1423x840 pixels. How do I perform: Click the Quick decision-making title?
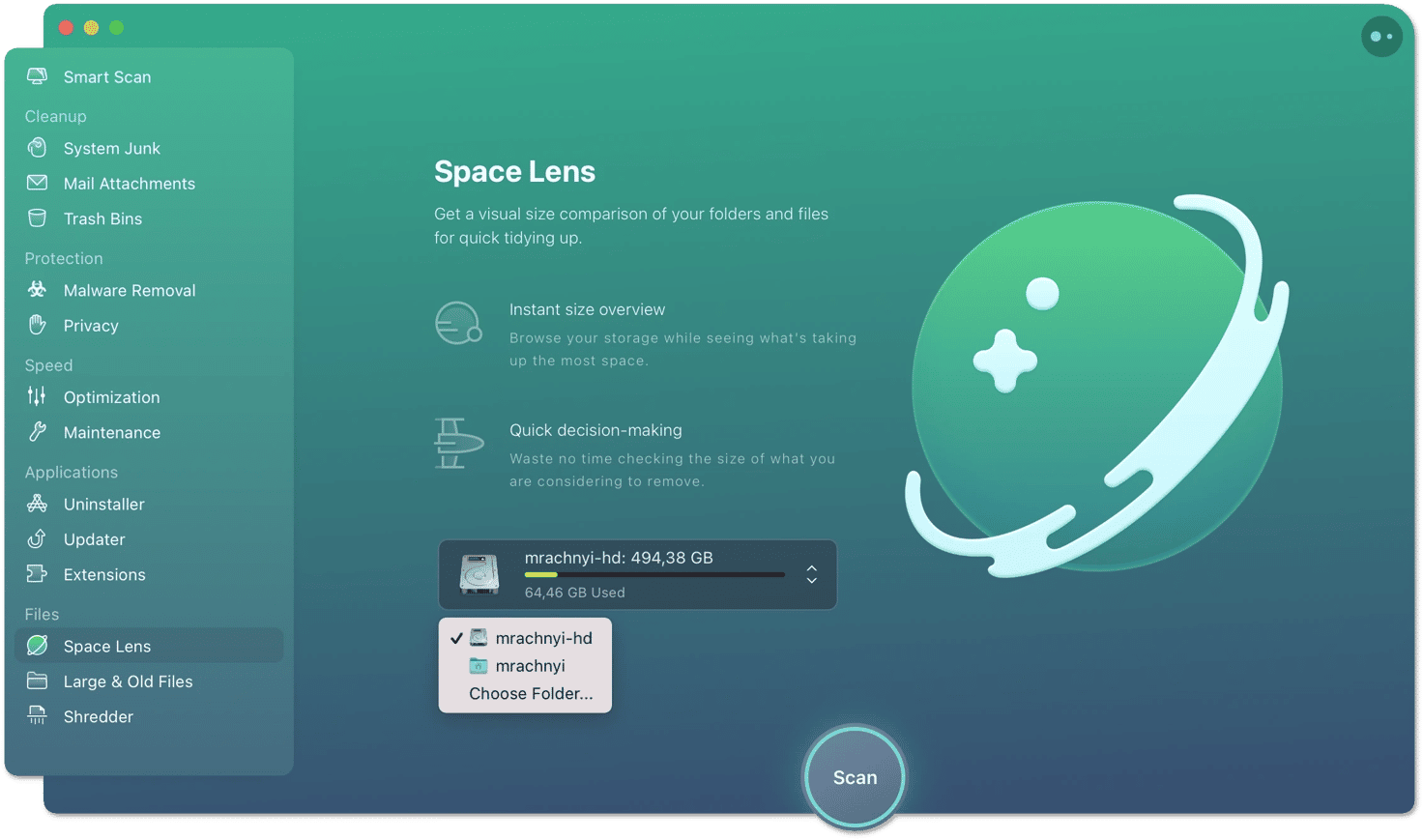595,430
